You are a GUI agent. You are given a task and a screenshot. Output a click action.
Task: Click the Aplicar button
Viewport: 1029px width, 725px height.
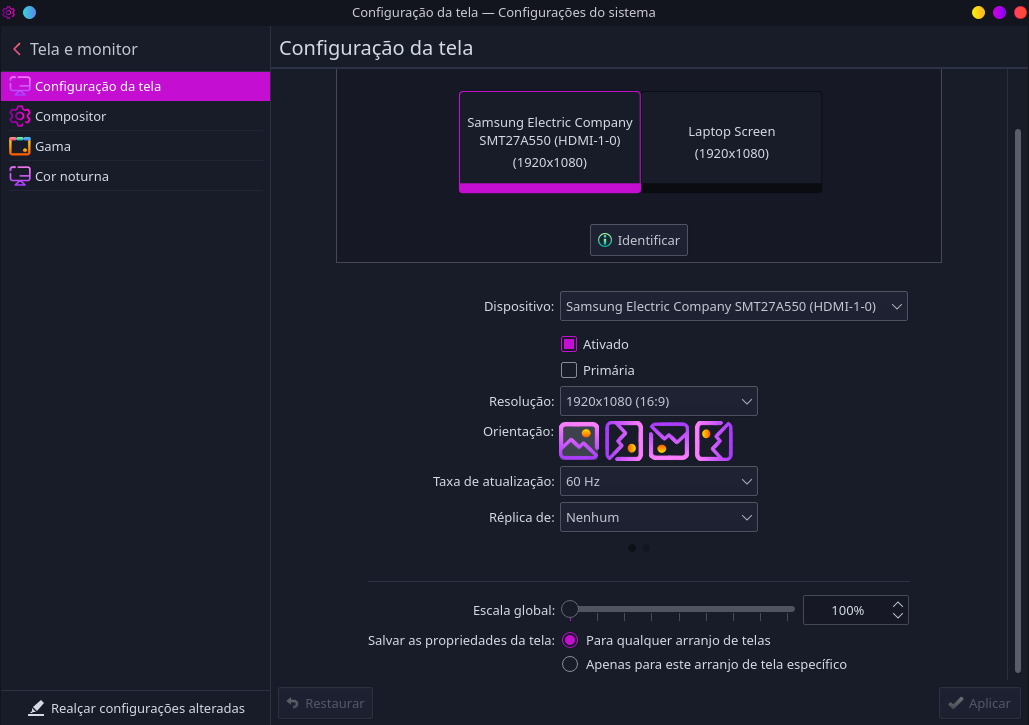click(979, 703)
